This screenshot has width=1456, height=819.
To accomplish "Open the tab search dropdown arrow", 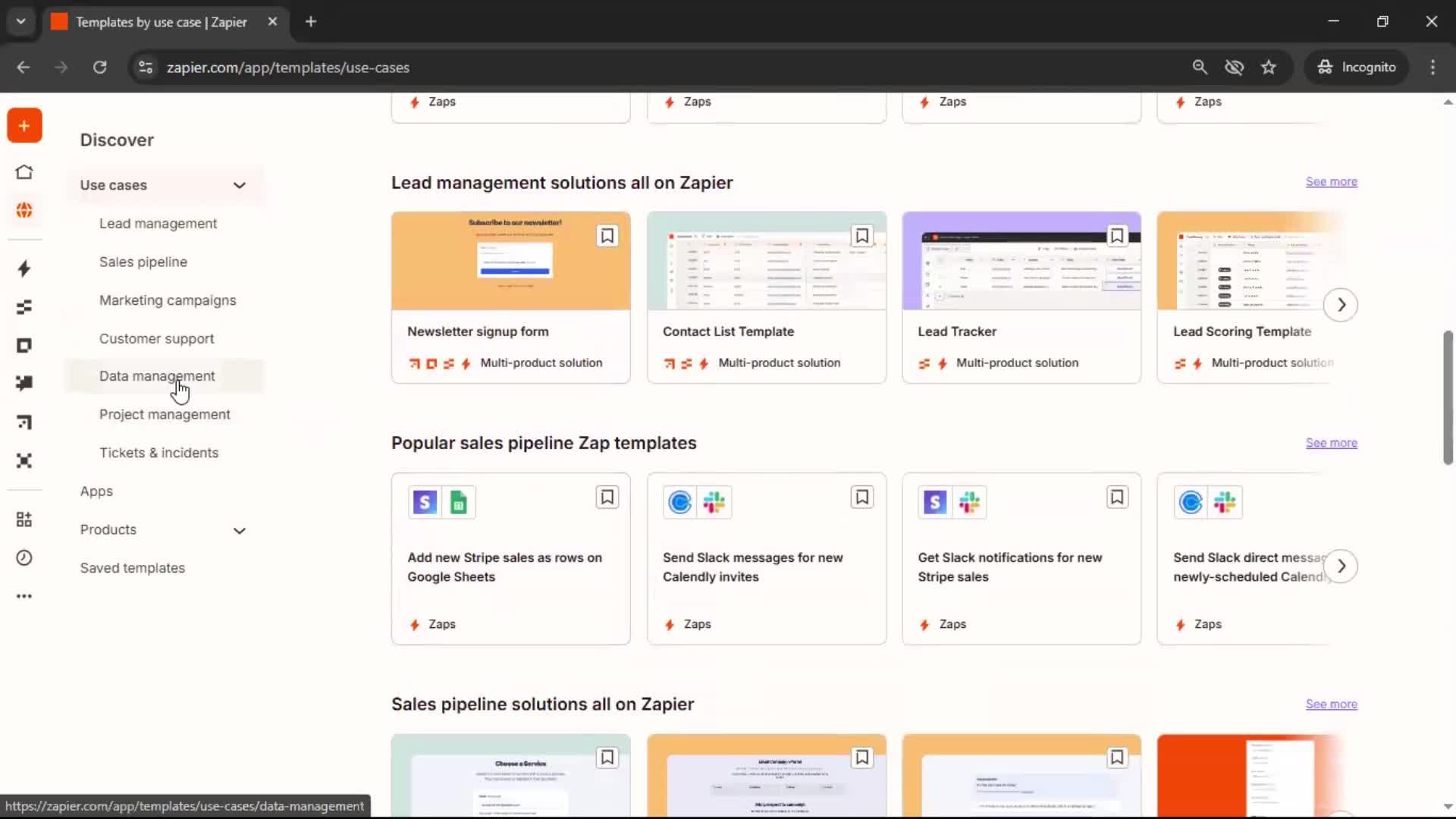I will [21, 21].
